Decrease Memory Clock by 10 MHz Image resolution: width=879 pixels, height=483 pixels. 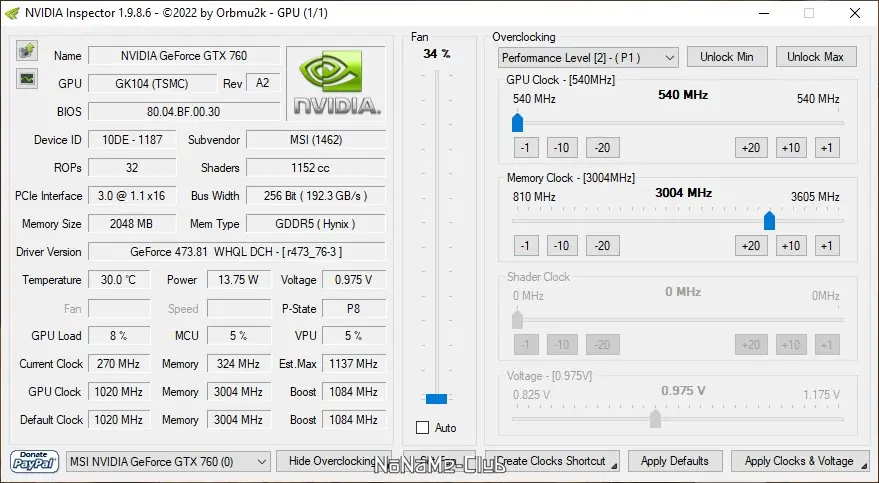pyautogui.click(x=562, y=246)
